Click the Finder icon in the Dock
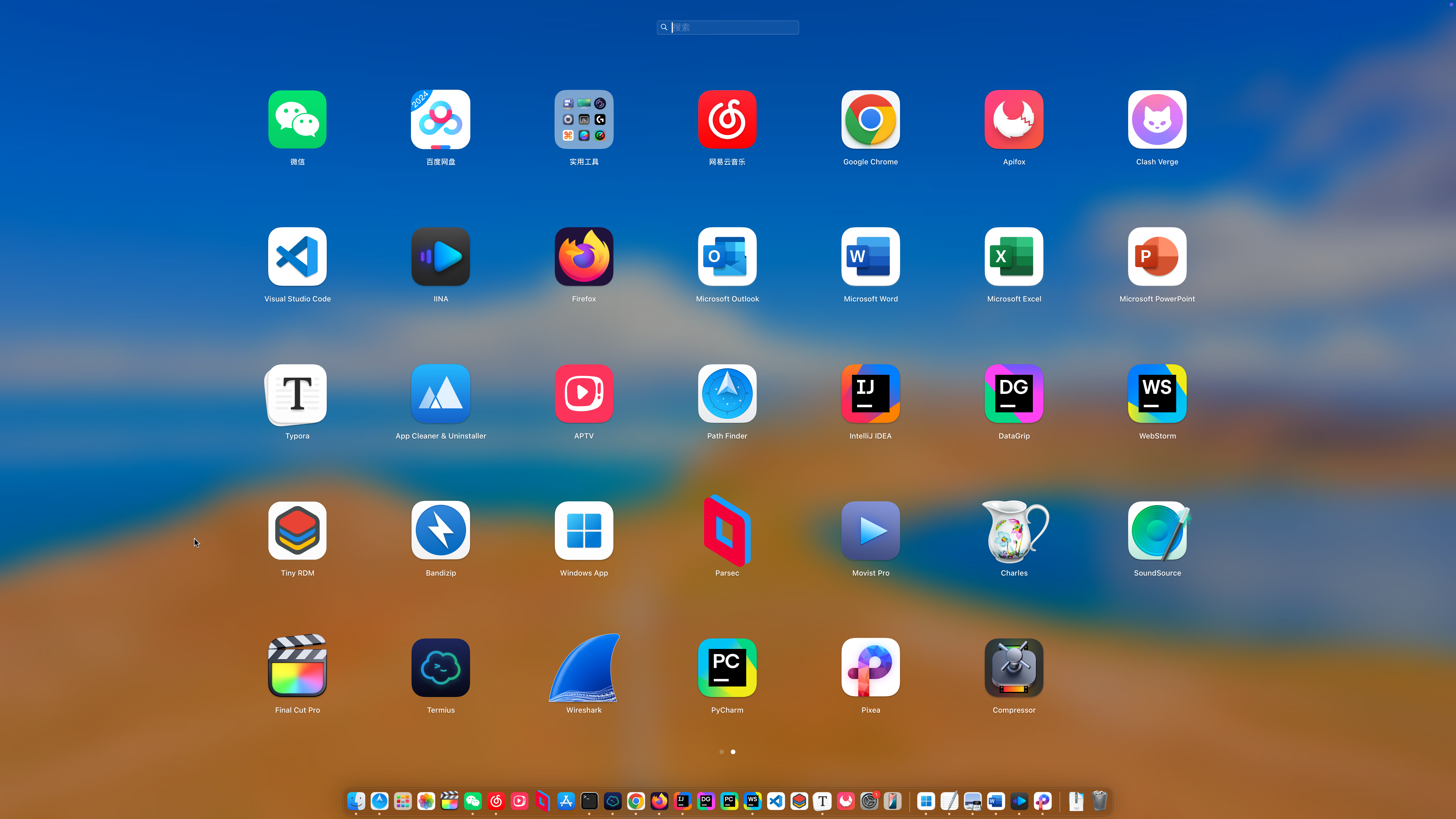The width and height of the screenshot is (1456, 819). click(x=356, y=801)
